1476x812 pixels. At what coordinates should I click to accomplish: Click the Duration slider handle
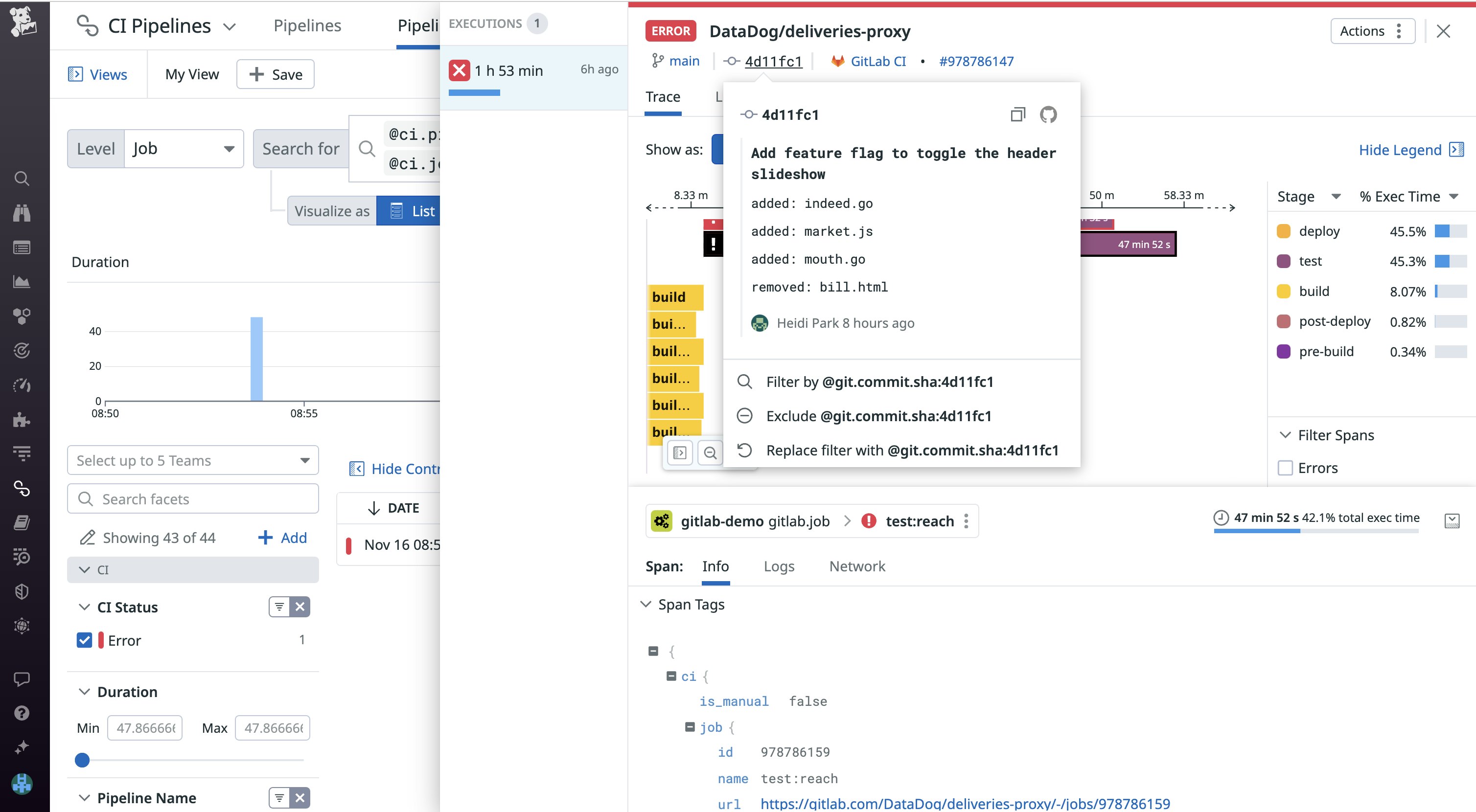[x=82, y=760]
